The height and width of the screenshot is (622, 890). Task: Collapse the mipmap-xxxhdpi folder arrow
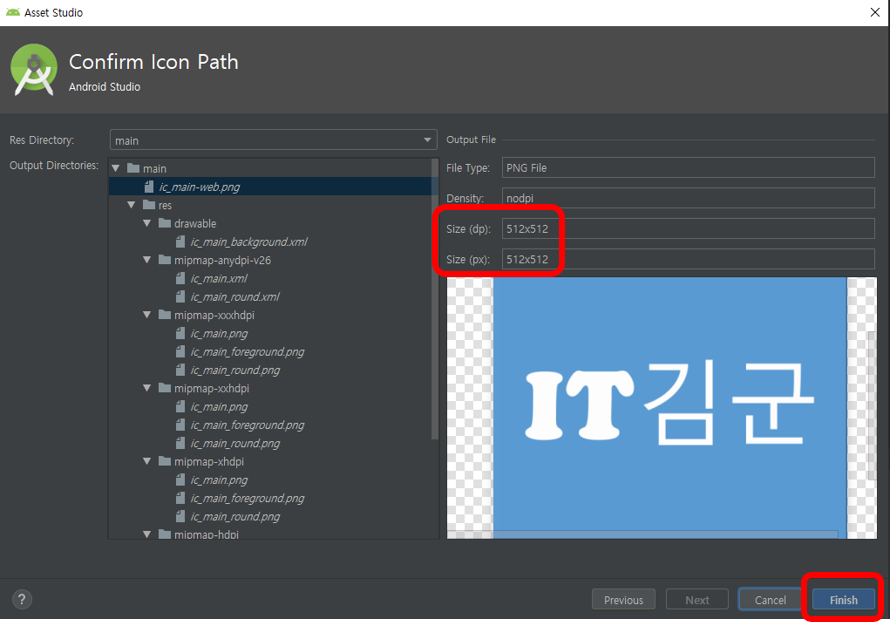point(147,314)
